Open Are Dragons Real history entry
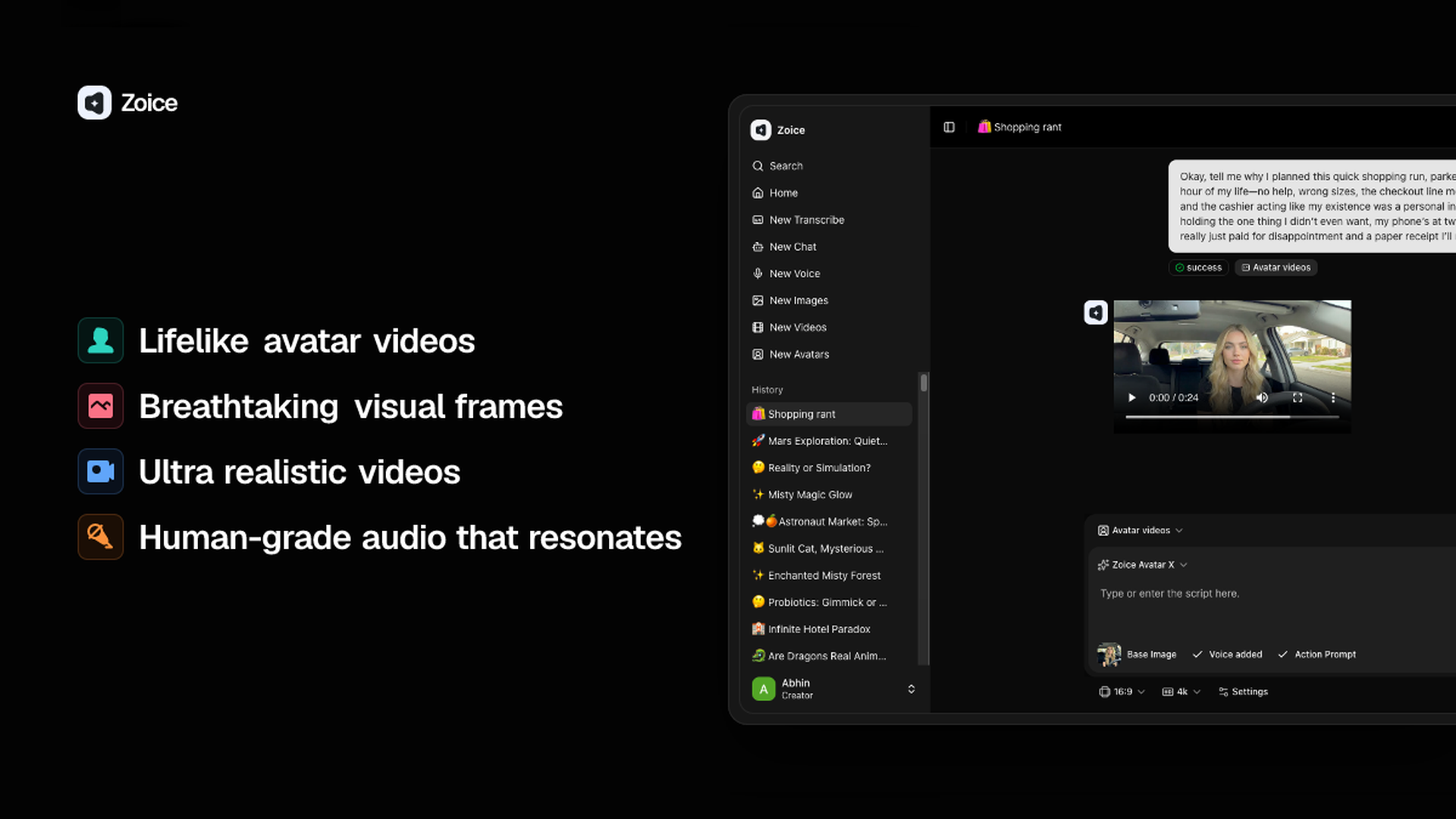1456x819 pixels. [x=829, y=656]
